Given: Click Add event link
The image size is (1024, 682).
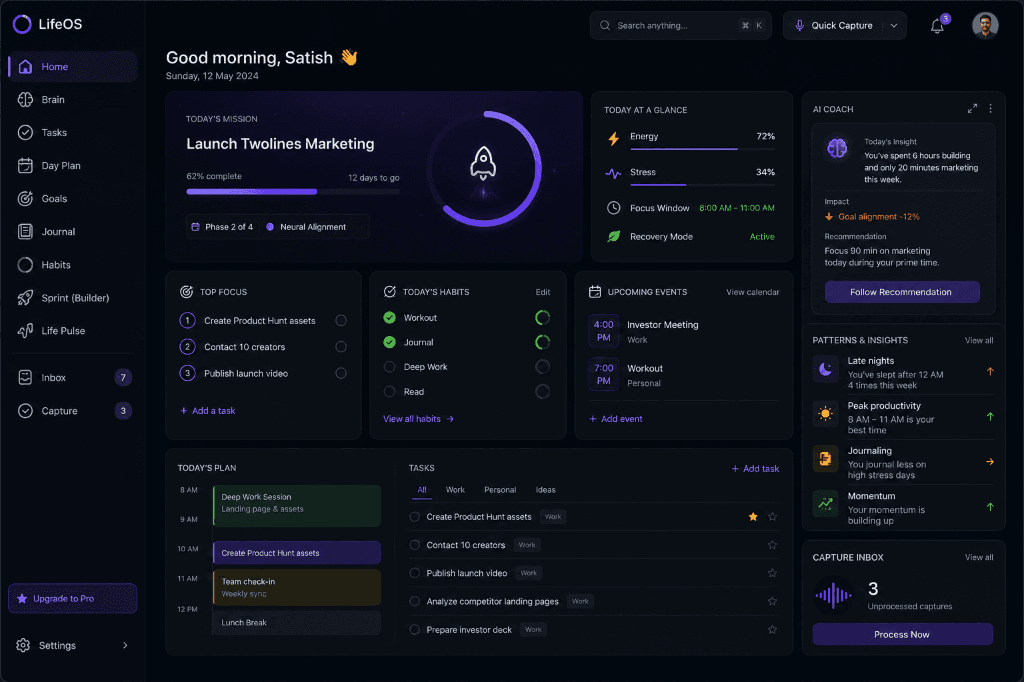Looking at the screenshot, I should tap(616, 419).
